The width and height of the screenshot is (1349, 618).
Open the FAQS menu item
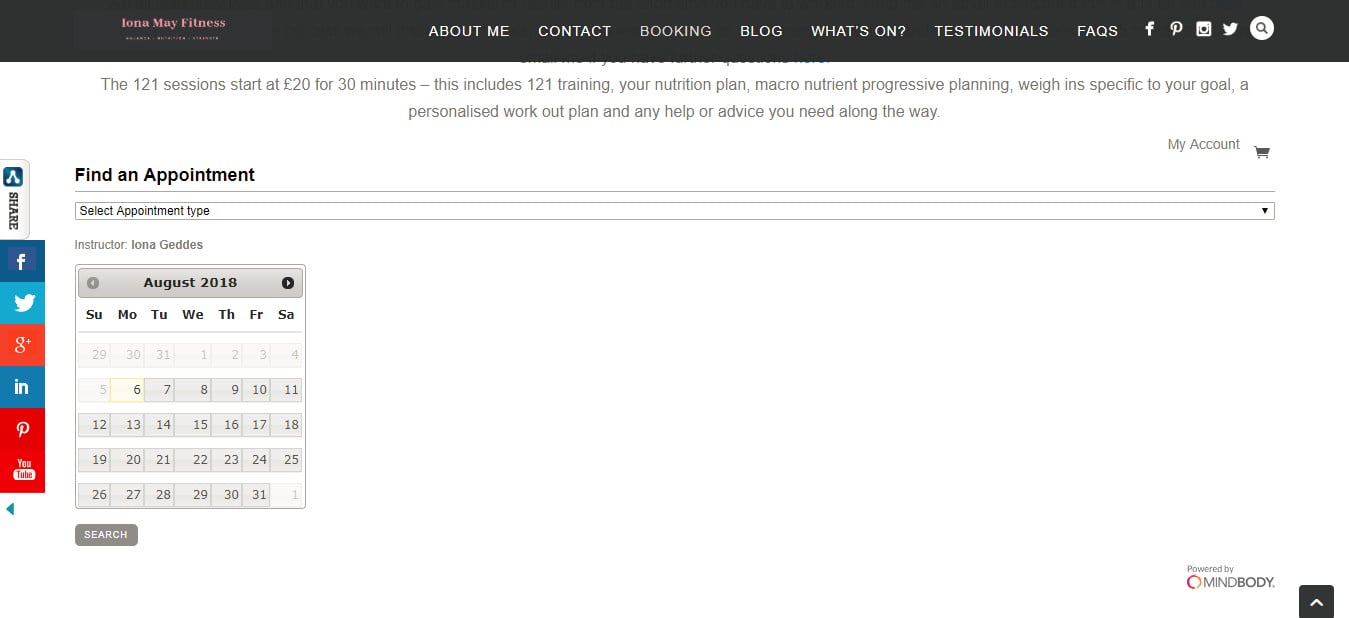[x=1097, y=31]
